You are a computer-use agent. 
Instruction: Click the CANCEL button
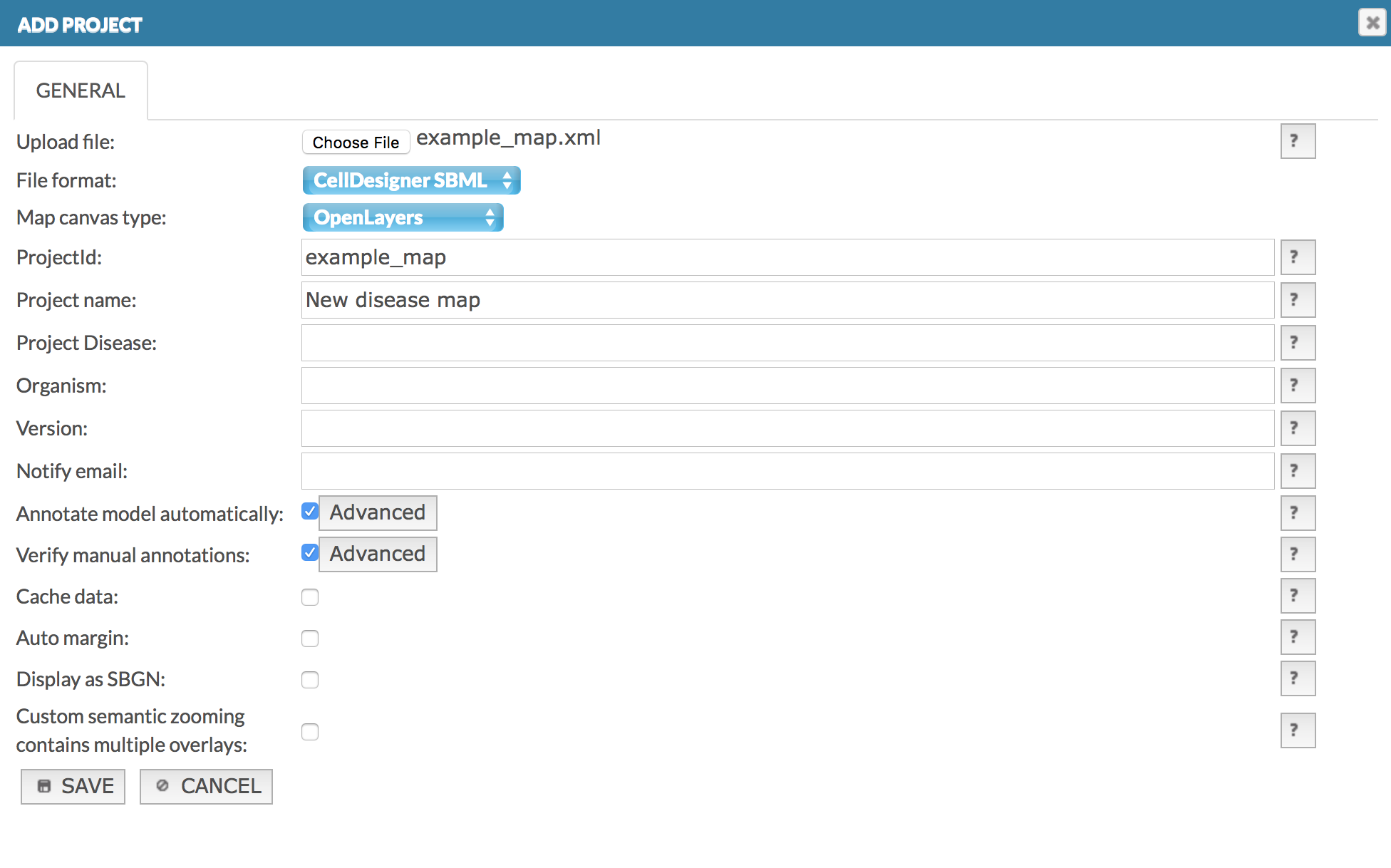click(206, 786)
